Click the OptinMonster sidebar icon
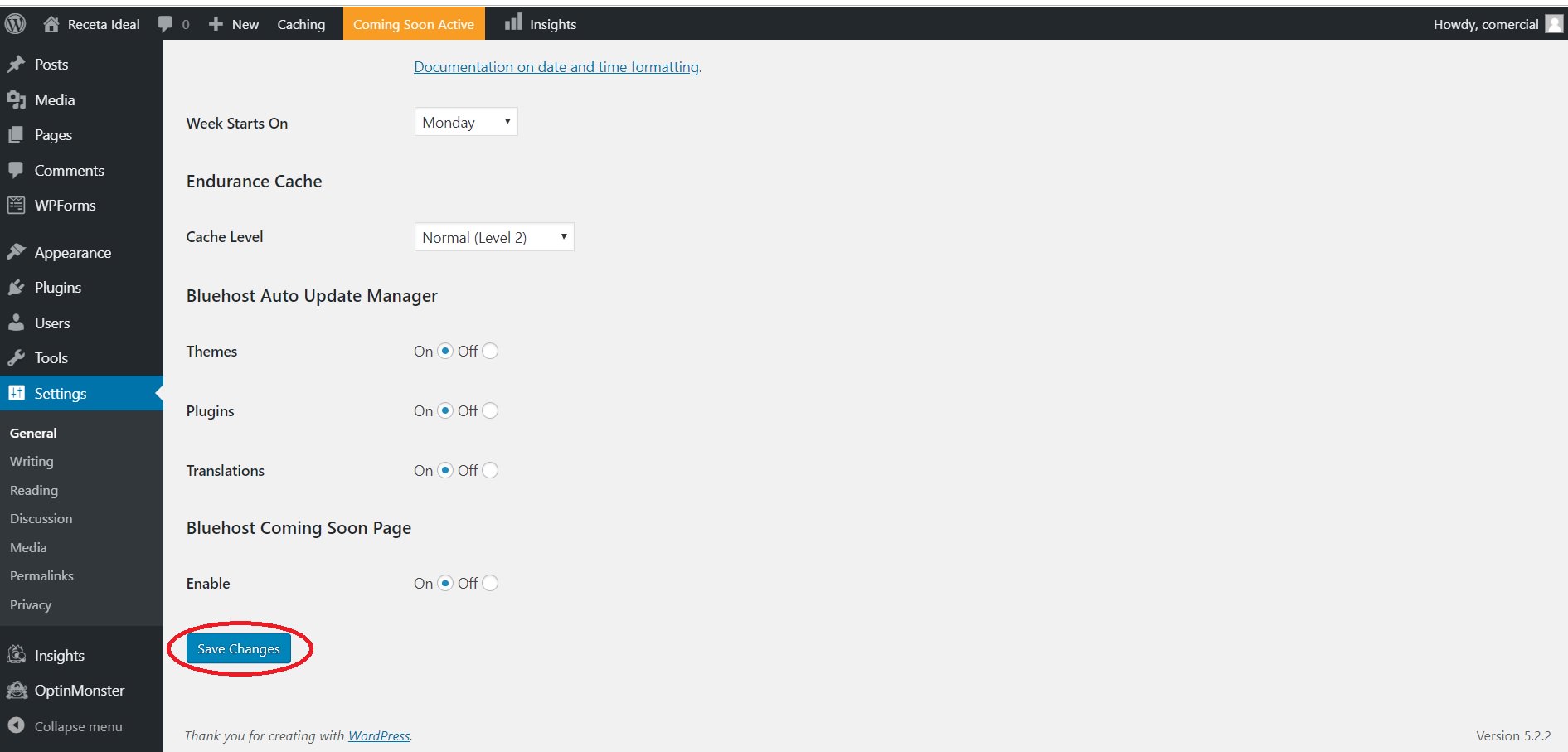The width and height of the screenshot is (1568, 752). point(16,690)
